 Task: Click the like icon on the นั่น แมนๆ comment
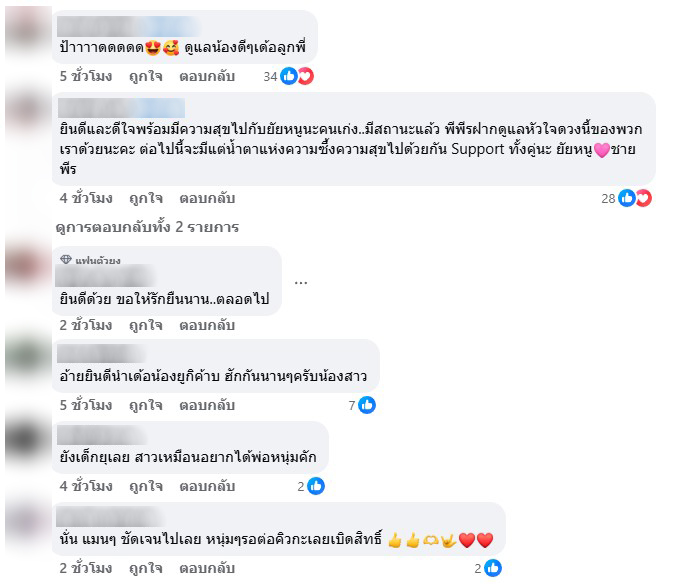493,568
